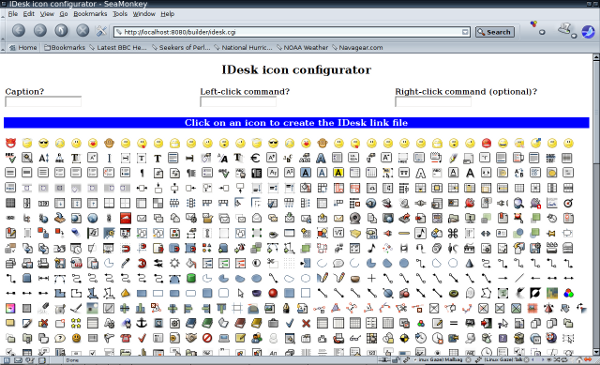
Task: Pick the target bullseye icon
Action: pos(568,203)
